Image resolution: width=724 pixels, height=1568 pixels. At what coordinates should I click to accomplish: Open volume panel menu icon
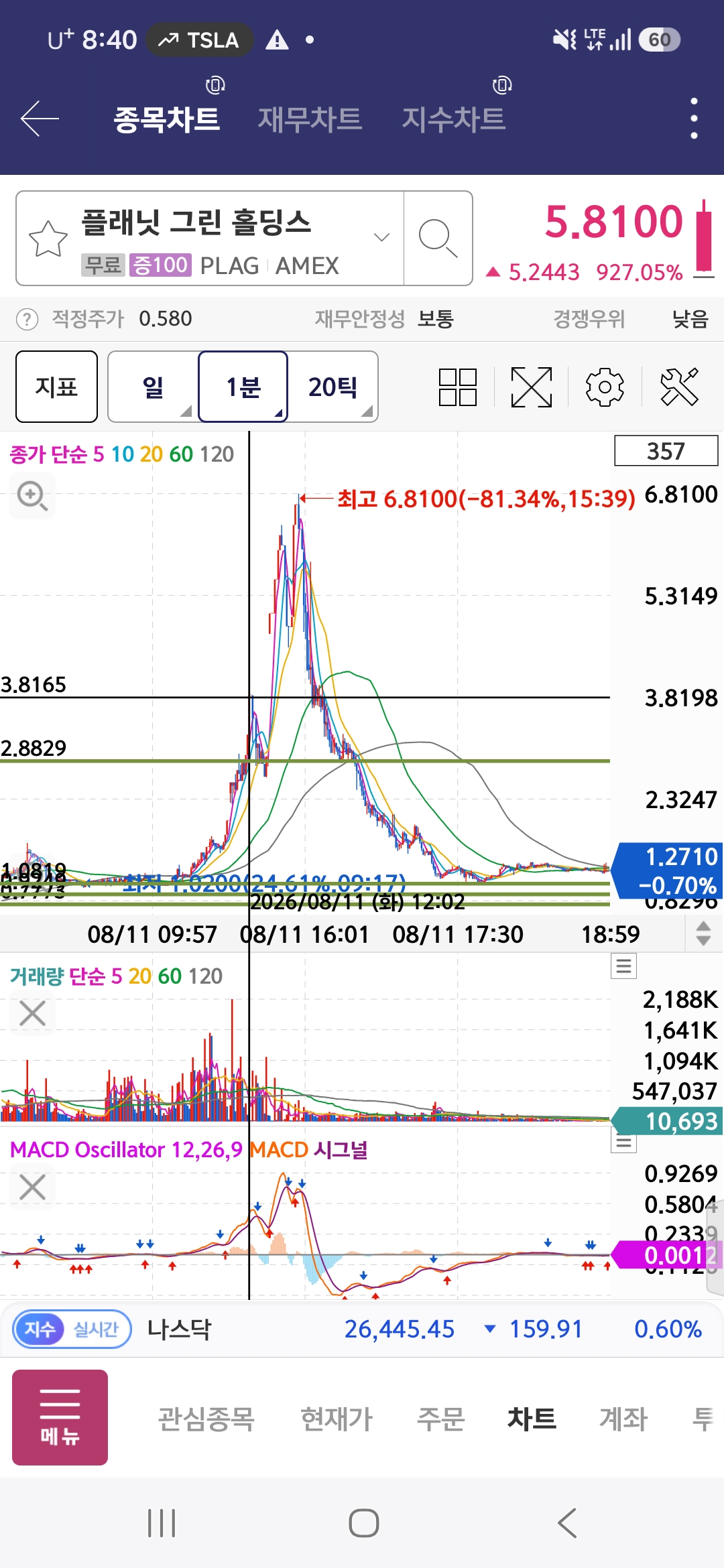pos(623,966)
